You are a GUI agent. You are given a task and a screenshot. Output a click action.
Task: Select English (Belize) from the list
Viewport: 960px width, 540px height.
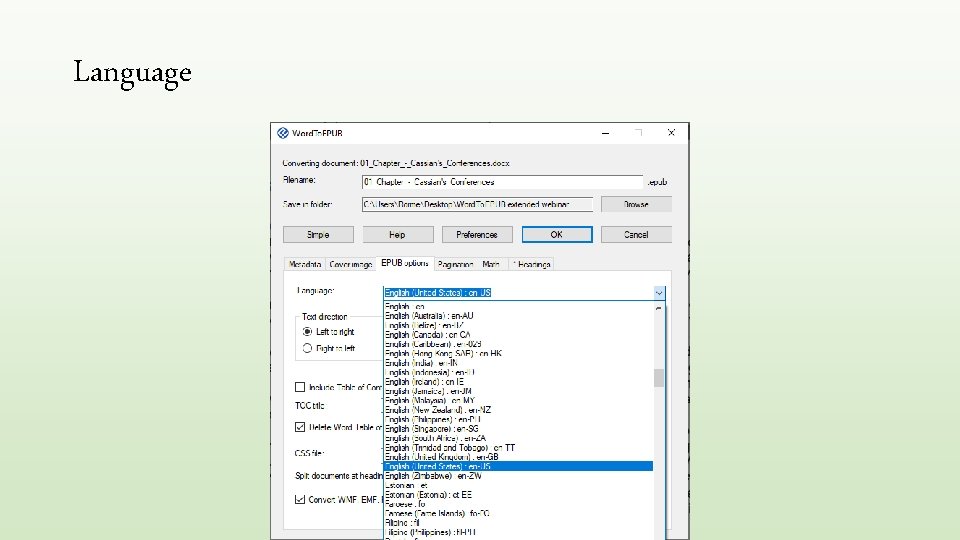518,325
